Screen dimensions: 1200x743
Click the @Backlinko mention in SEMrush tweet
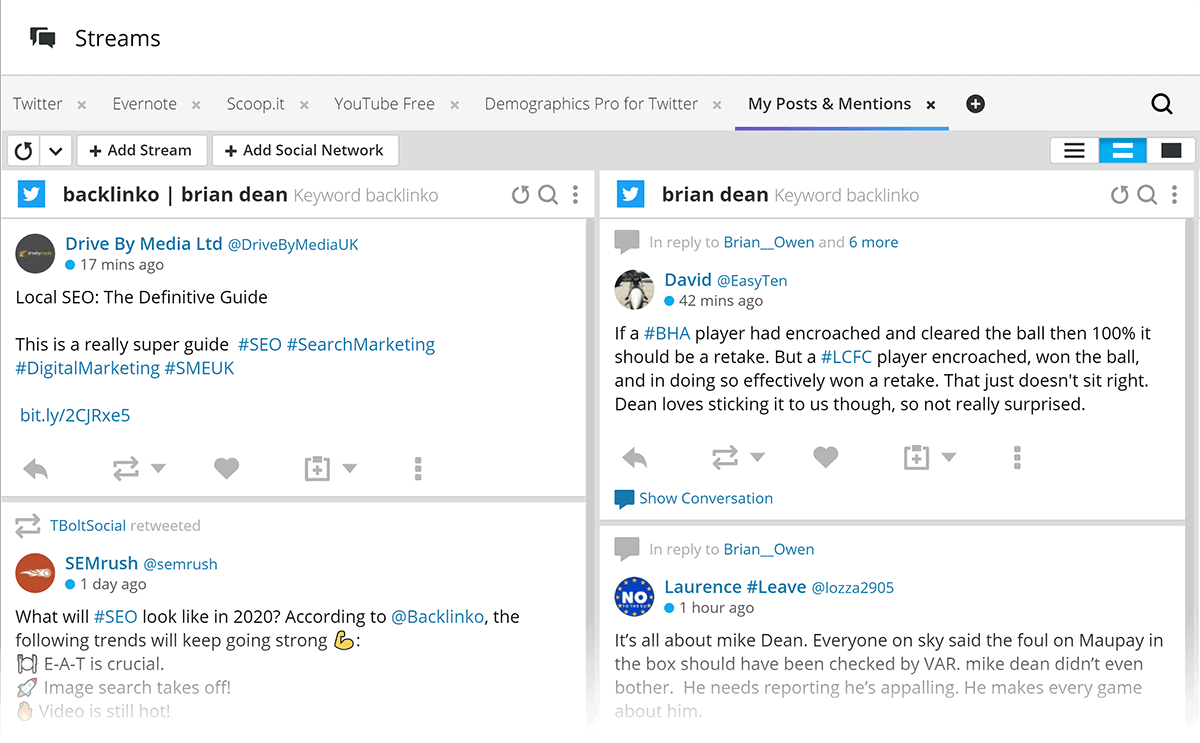pyautogui.click(x=438, y=616)
